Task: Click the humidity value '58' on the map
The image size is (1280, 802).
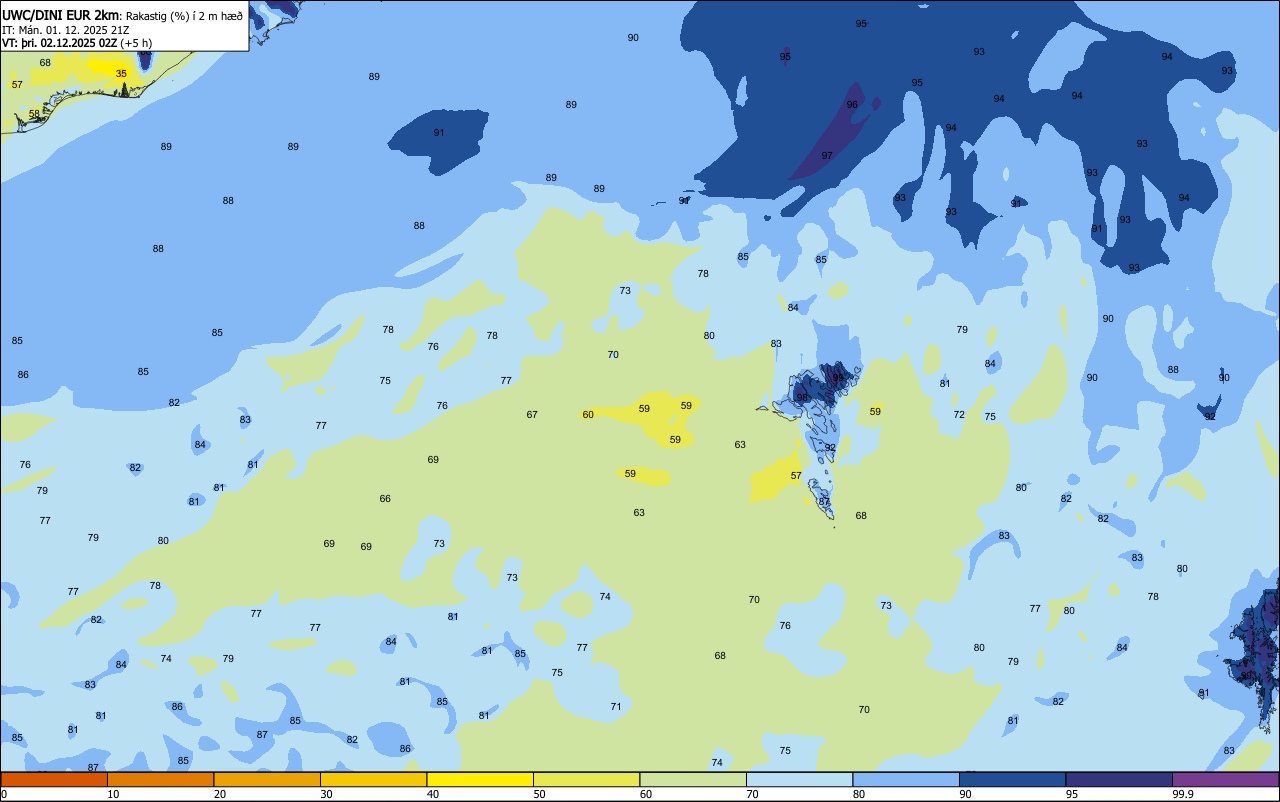Action: pyautogui.click(x=34, y=114)
